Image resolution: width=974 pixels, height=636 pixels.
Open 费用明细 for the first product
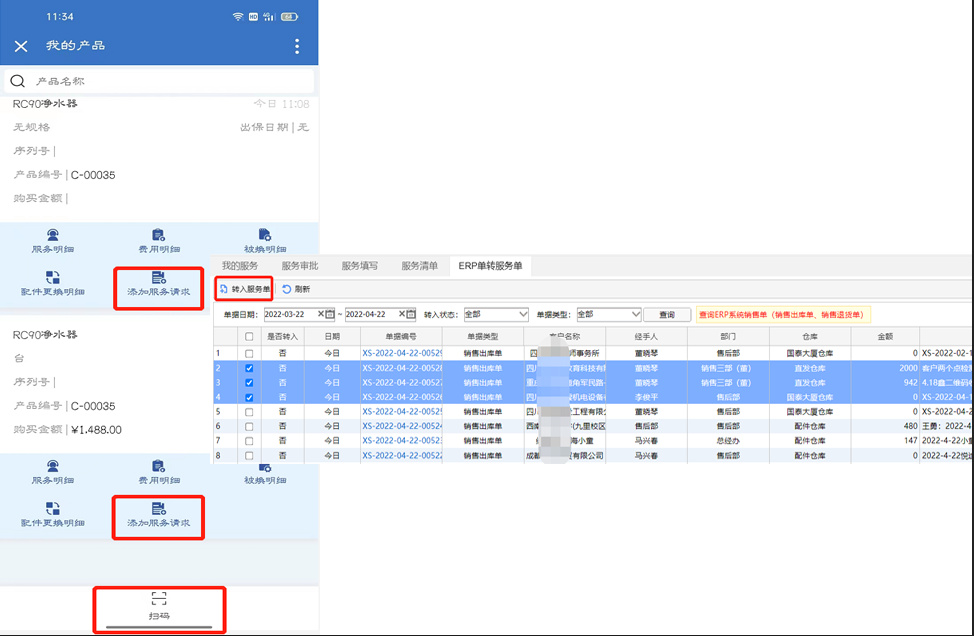(158, 241)
